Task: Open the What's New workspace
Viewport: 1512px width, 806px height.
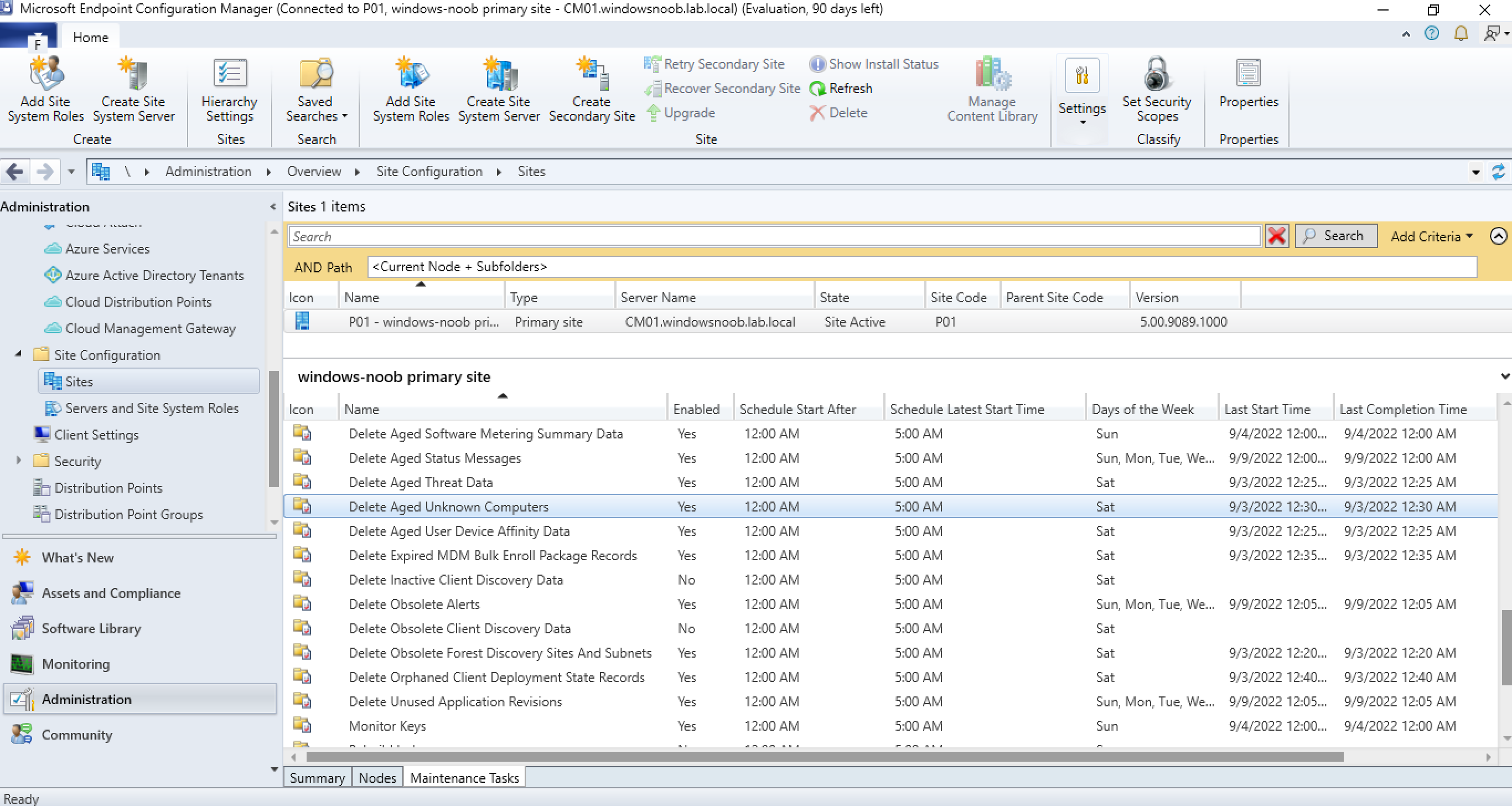Action: click(x=77, y=557)
